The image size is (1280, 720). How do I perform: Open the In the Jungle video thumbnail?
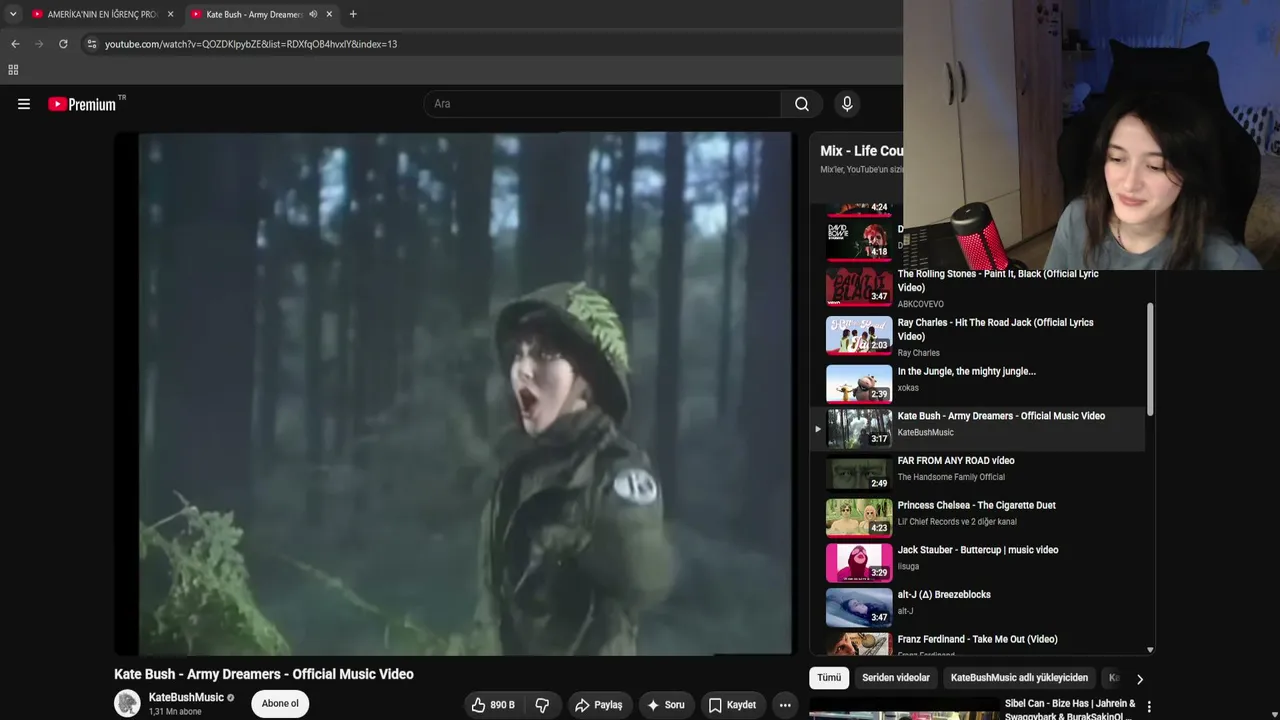[x=859, y=383]
